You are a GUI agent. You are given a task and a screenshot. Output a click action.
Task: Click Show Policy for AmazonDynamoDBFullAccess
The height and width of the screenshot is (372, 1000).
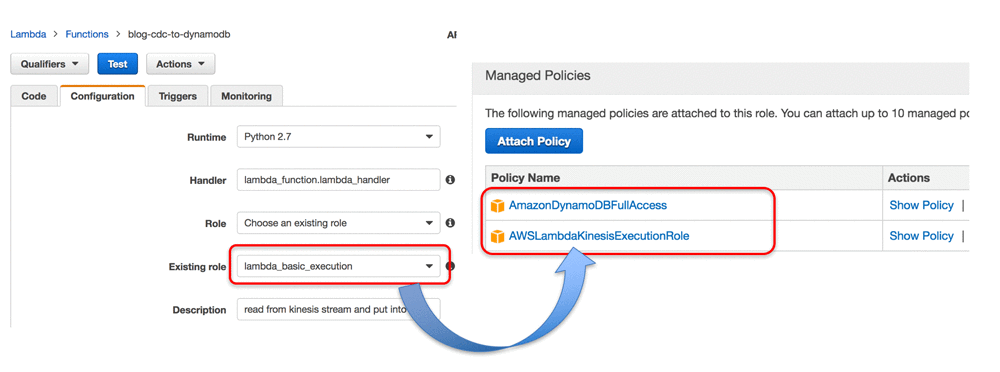tap(921, 205)
